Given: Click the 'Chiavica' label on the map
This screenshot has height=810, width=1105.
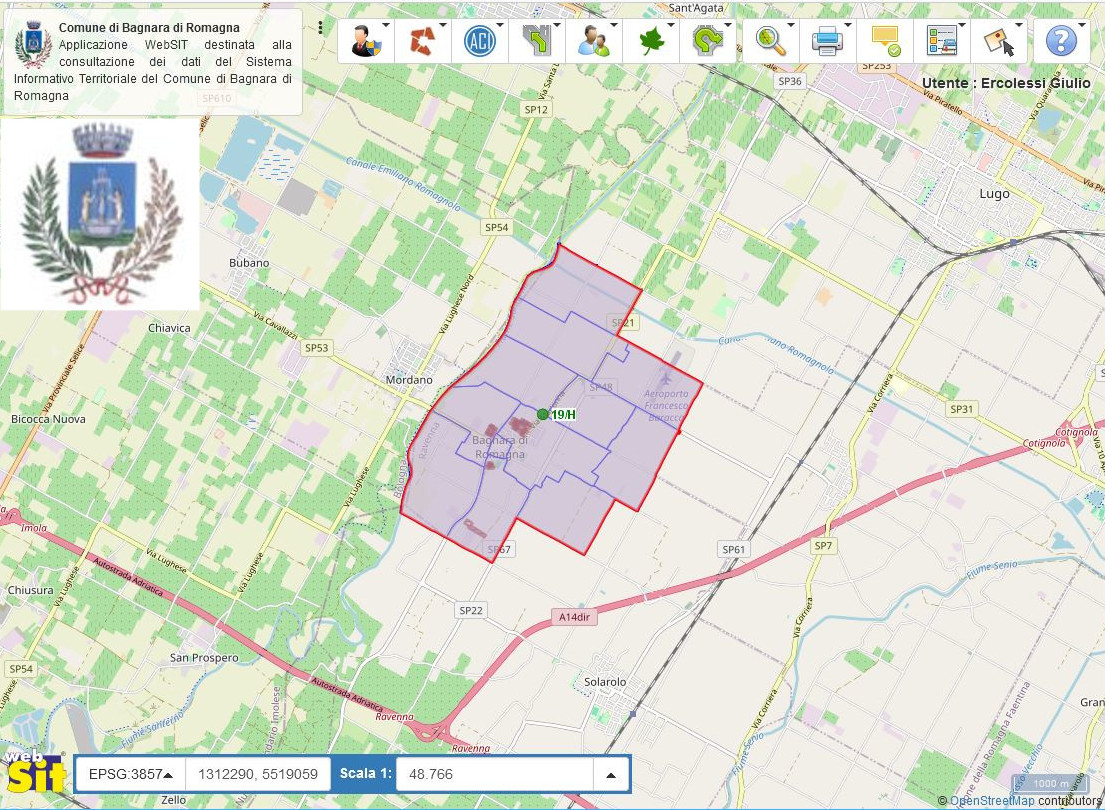Looking at the screenshot, I should [169, 328].
